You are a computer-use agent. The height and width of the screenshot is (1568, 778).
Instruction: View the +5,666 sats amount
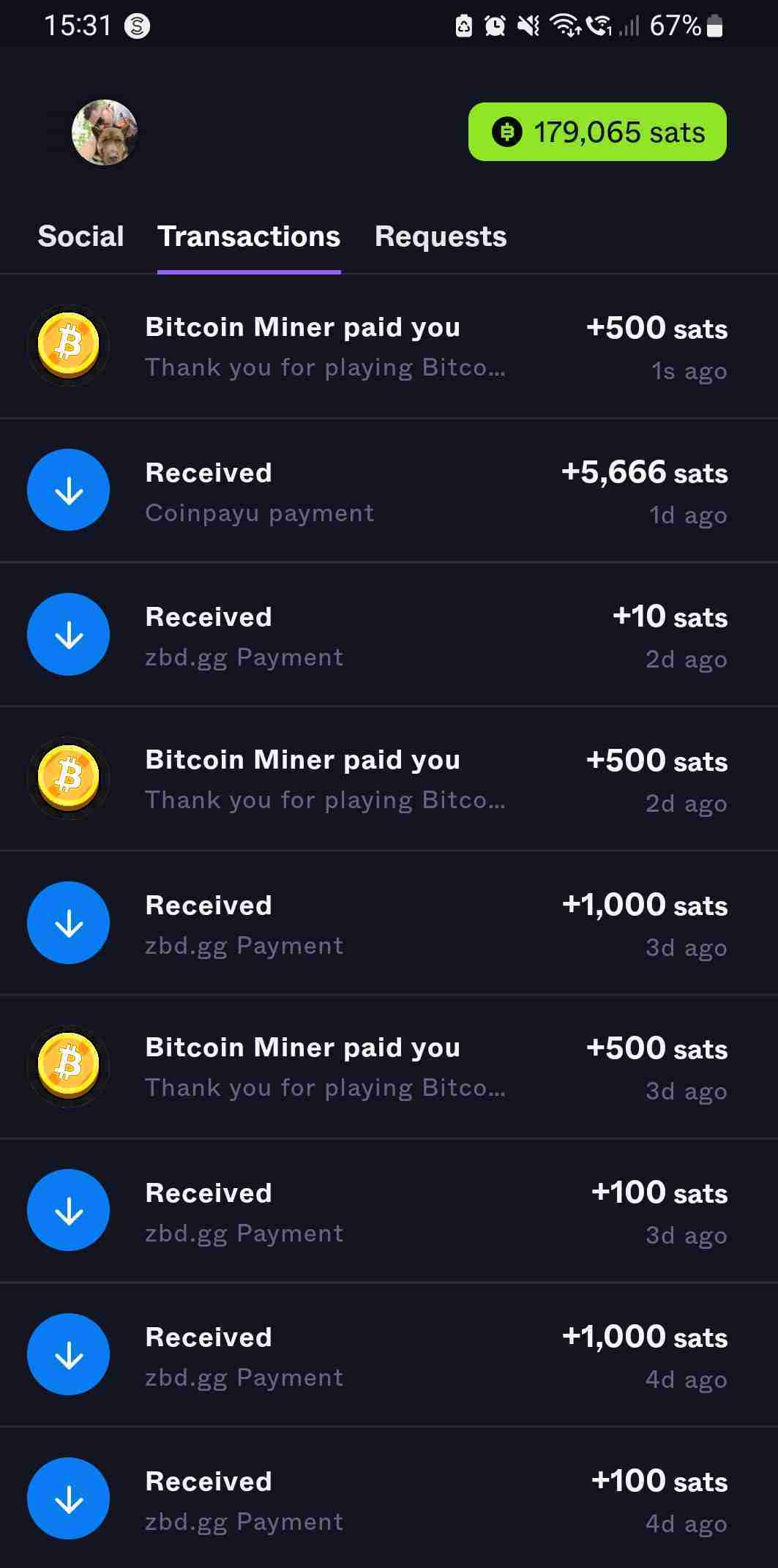644,472
